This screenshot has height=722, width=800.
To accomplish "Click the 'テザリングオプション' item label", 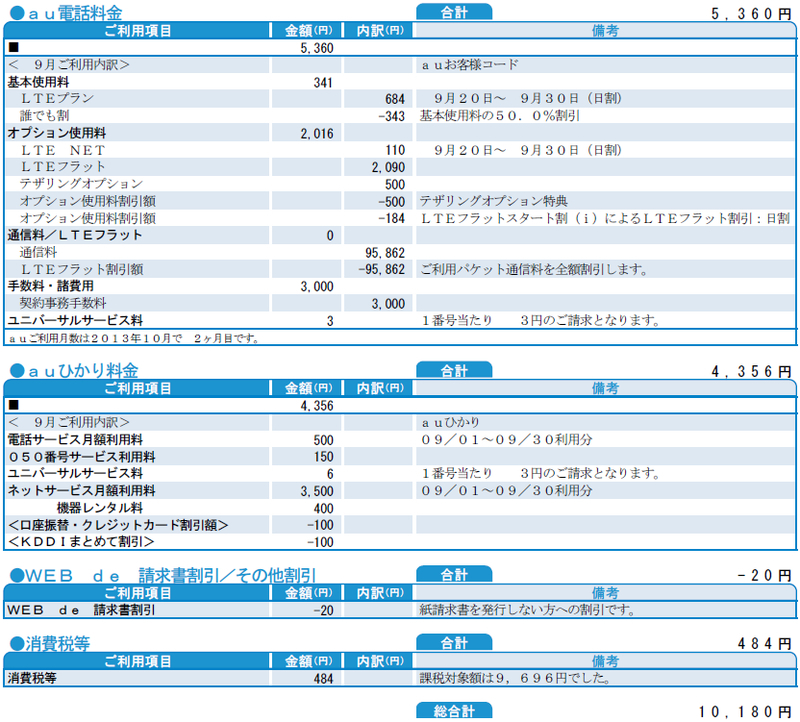I will coord(81,184).
